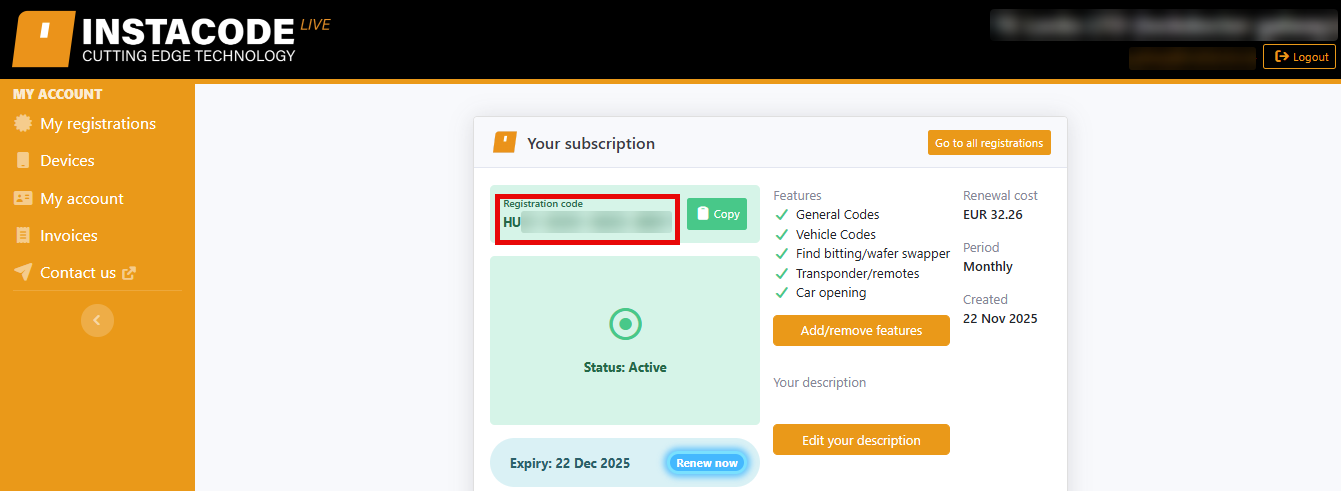Image resolution: width=1341 pixels, height=491 pixels.
Task: Click the 'Created' label
Action: [985, 299]
